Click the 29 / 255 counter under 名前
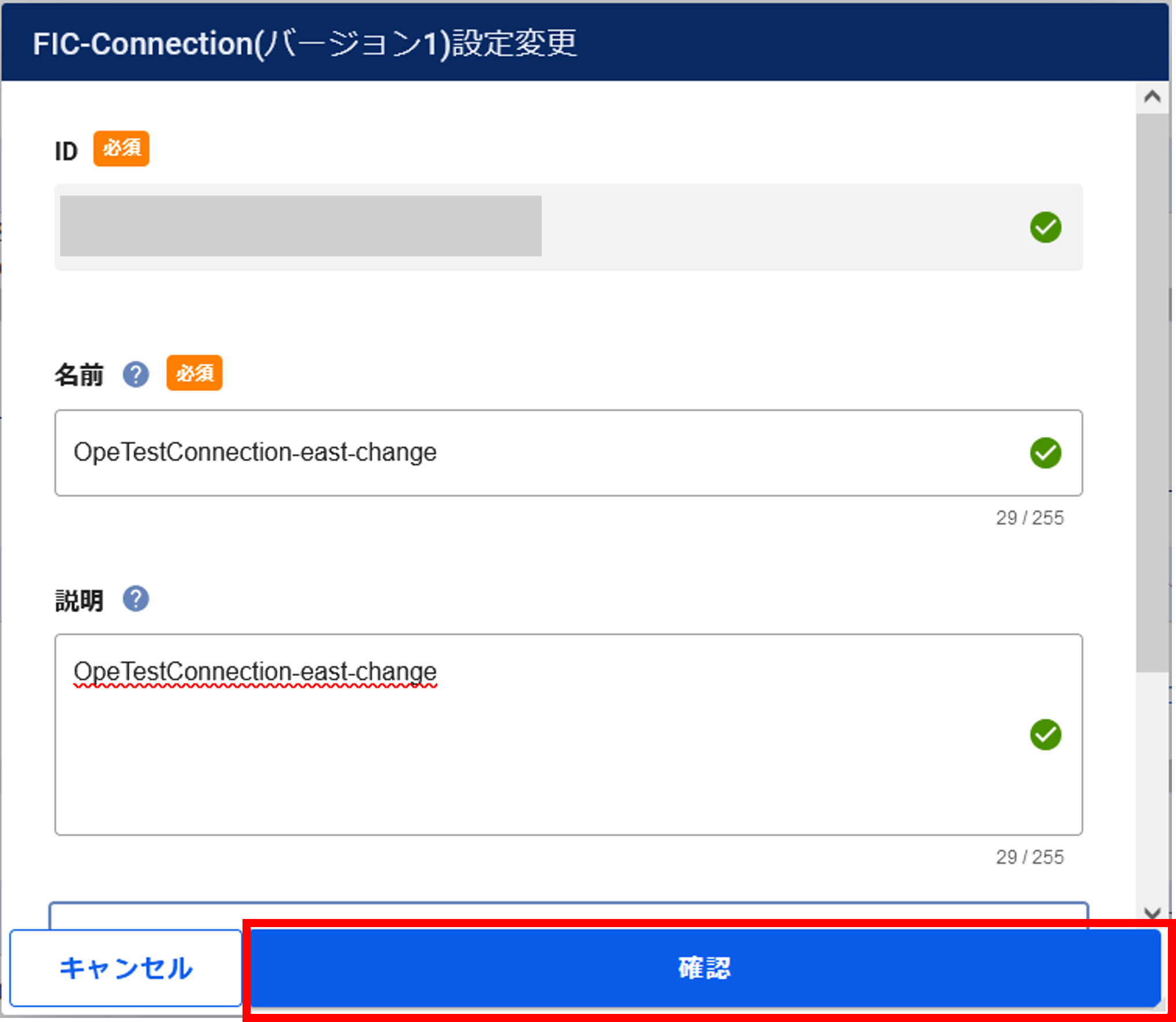Screen dimensions: 1176x1022 click(x=1029, y=518)
